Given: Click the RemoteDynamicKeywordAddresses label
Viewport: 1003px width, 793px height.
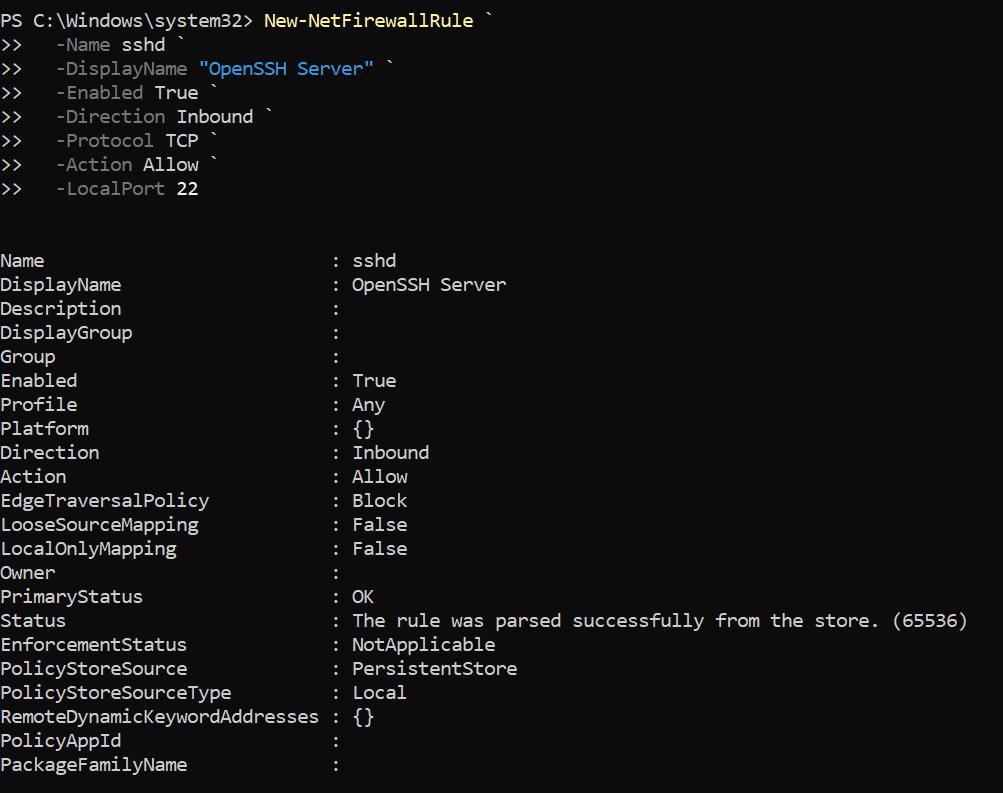Looking at the screenshot, I should tap(159, 717).
